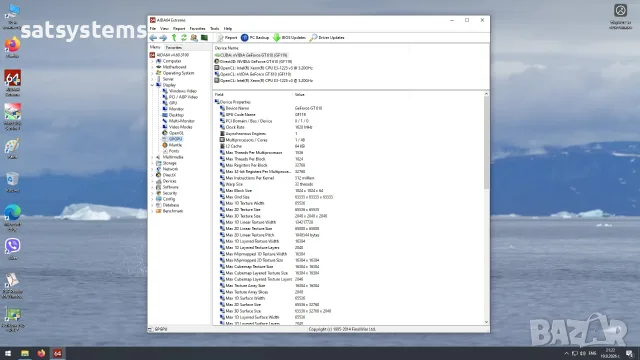Switch to the Menu tab in the sidebar

coord(155,47)
